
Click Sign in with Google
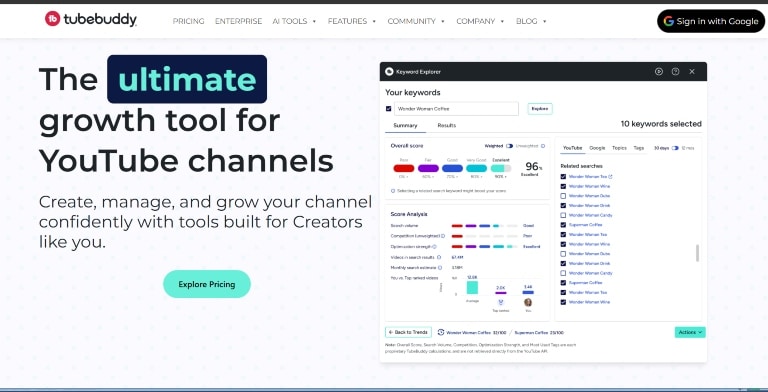click(711, 21)
